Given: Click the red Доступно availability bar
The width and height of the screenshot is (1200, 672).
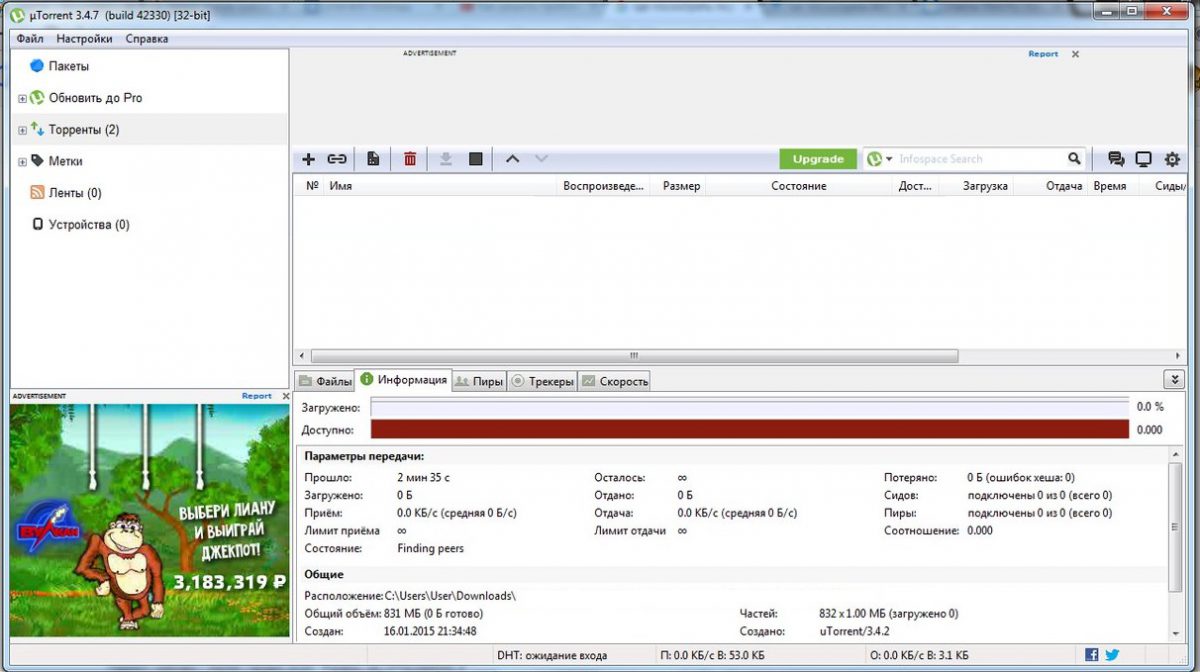Looking at the screenshot, I should click(750, 429).
